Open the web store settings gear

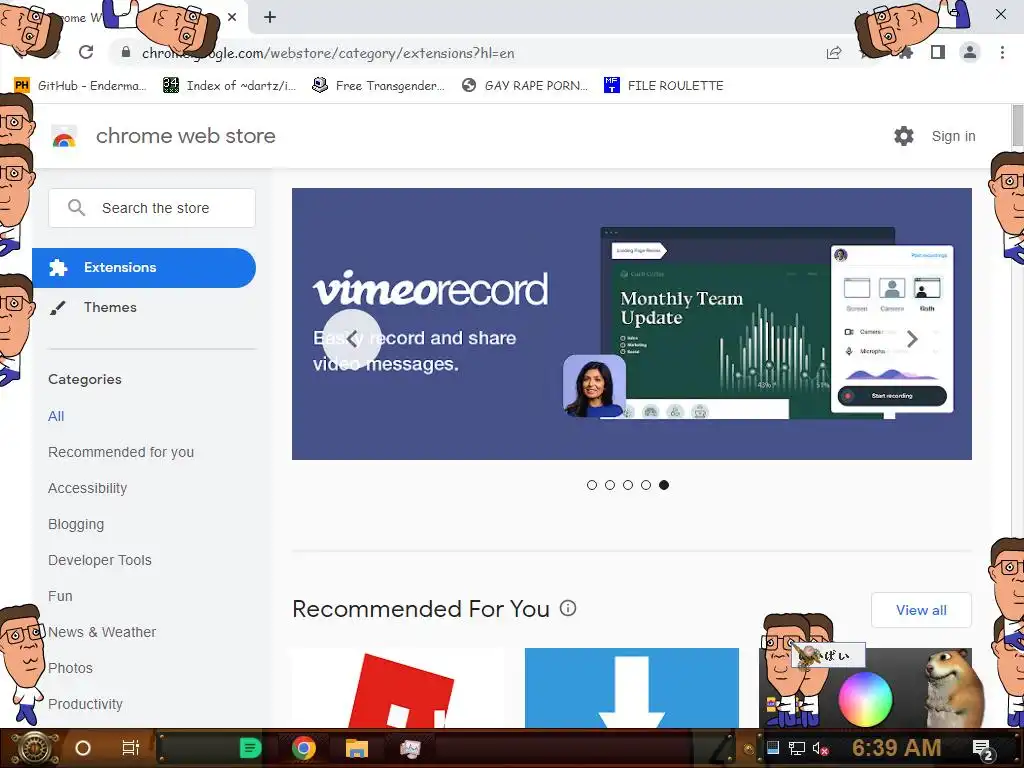tap(904, 136)
